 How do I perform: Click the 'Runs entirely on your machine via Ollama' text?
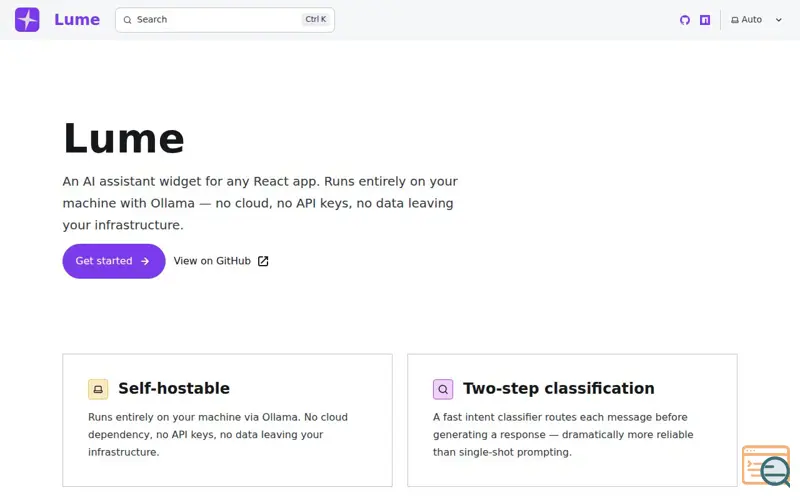click(x=218, y=435)
